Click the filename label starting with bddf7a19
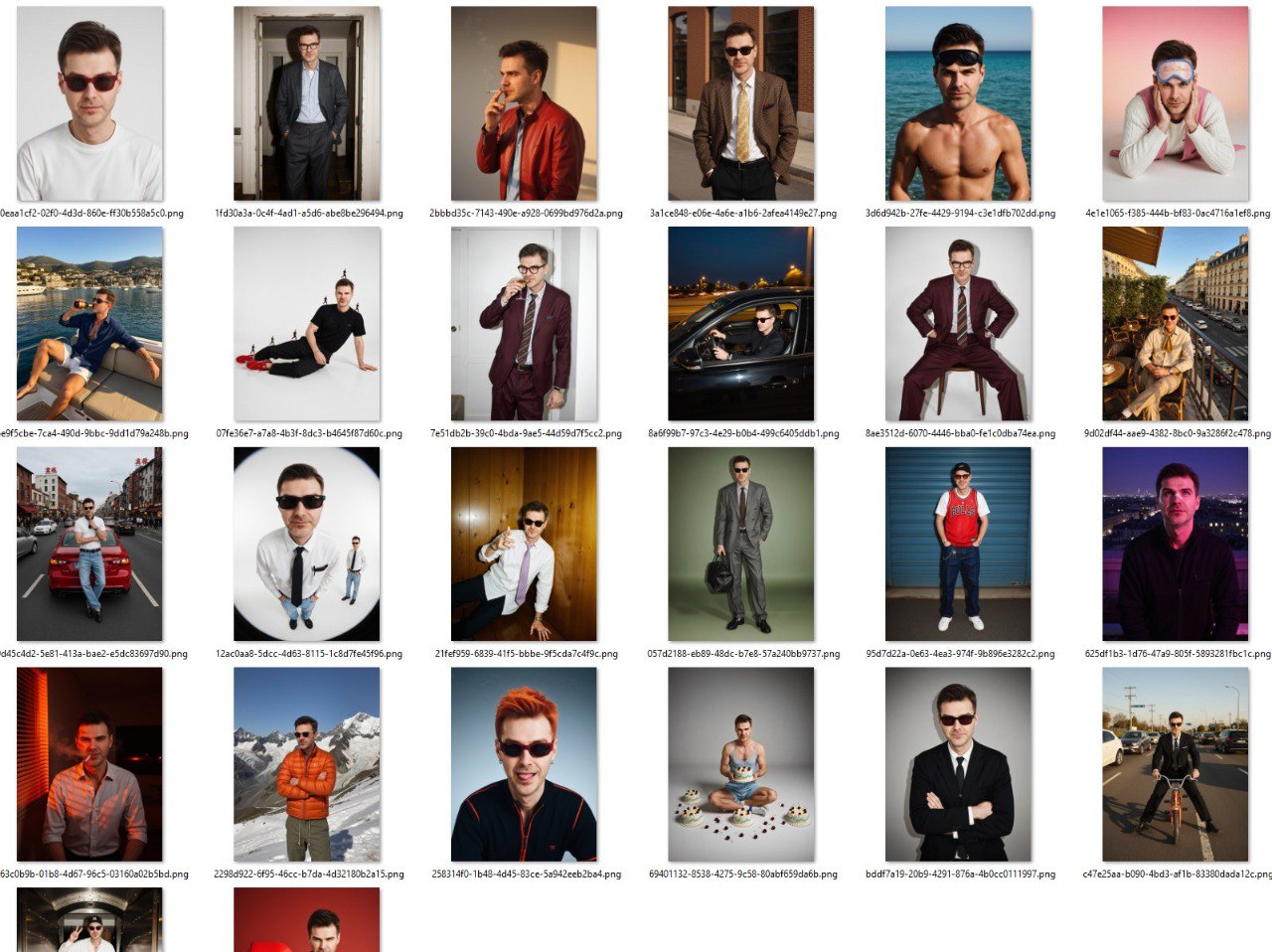Viewport: 1272px width, 952px height. pyautogui.click(x=960, y=874)
